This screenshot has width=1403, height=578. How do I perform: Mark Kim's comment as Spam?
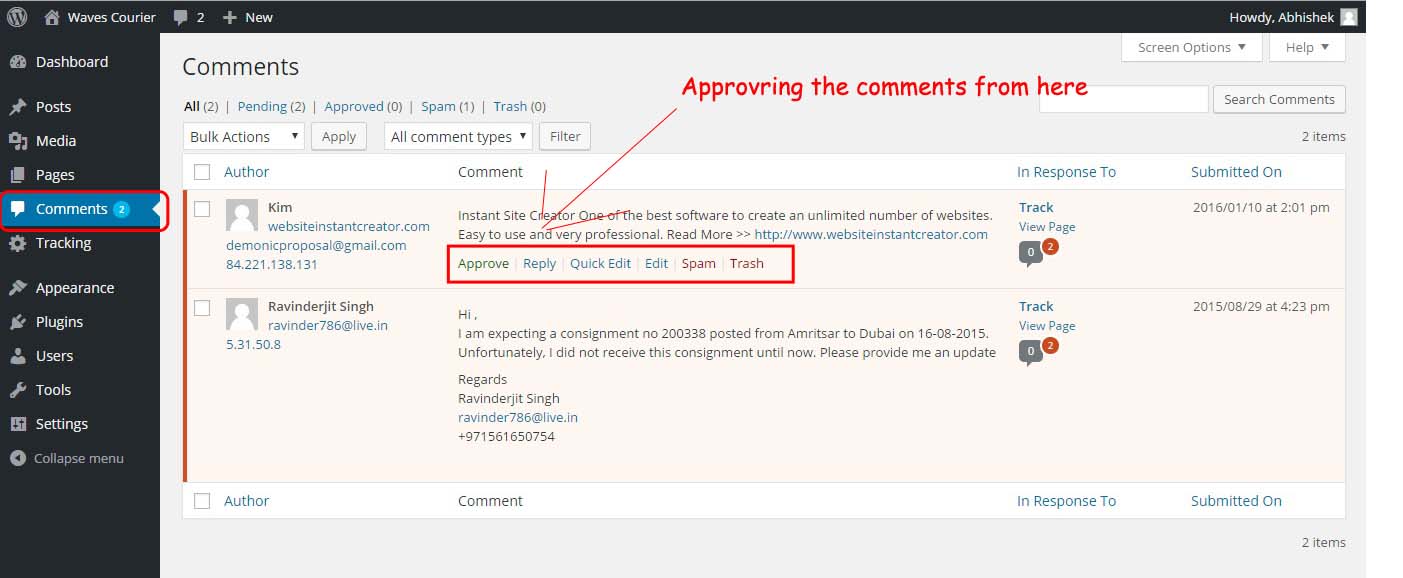coord(699,263)
